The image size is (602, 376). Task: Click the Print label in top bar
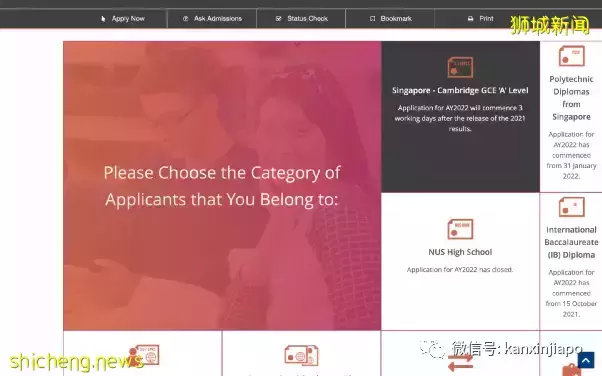(x=486, y=18)
